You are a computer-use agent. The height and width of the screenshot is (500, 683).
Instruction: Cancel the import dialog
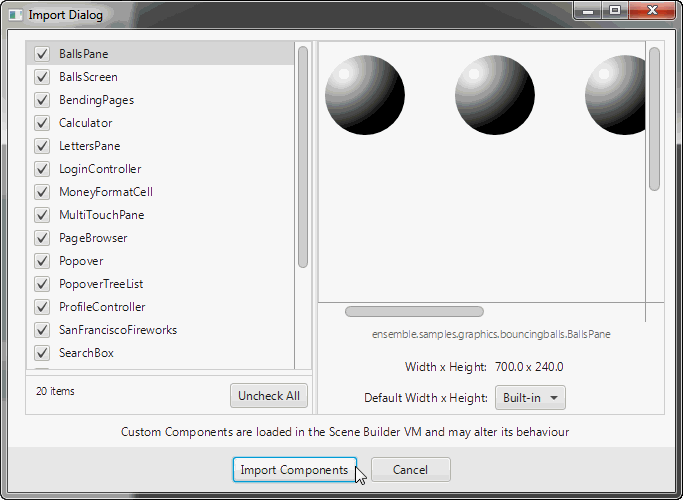(411, 470)
